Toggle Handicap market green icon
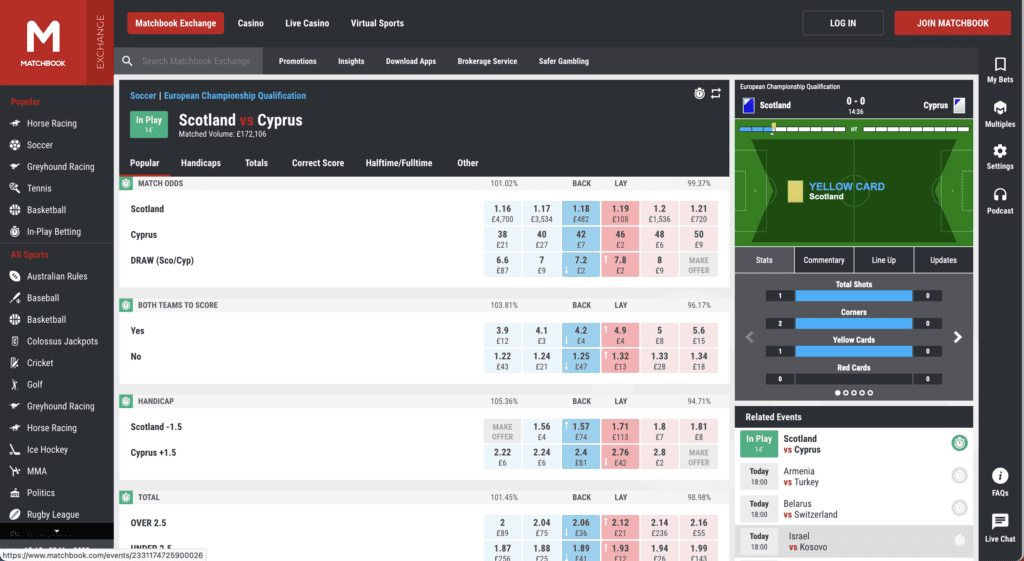The height and width of the screenshot is (561, 1024). 126,401
